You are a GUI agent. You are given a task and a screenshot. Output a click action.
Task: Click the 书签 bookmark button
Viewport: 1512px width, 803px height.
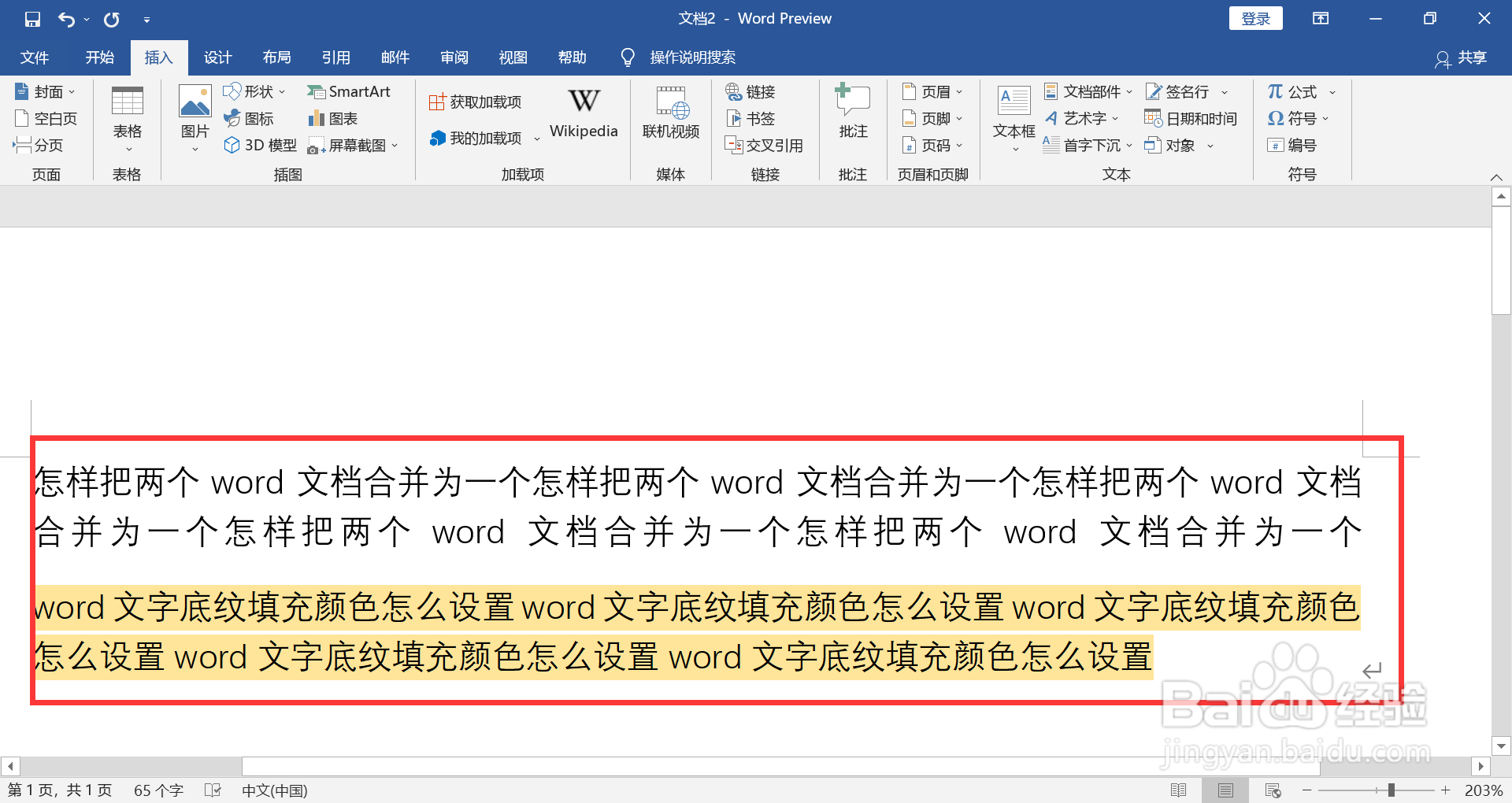pyautogui.click(x=750, y=119)
